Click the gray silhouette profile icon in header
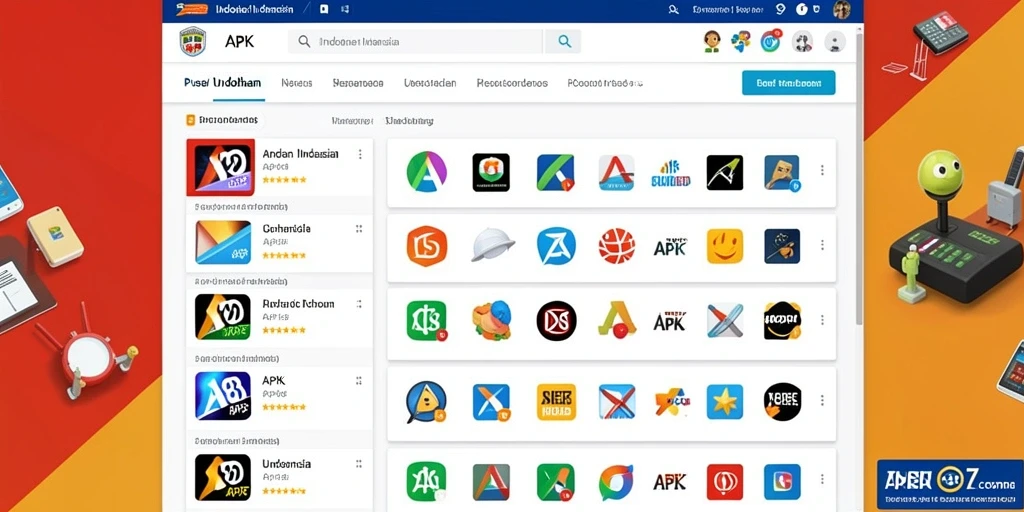Image resolution: width=1024 pixels, height=512 pixels. (835, 42)
